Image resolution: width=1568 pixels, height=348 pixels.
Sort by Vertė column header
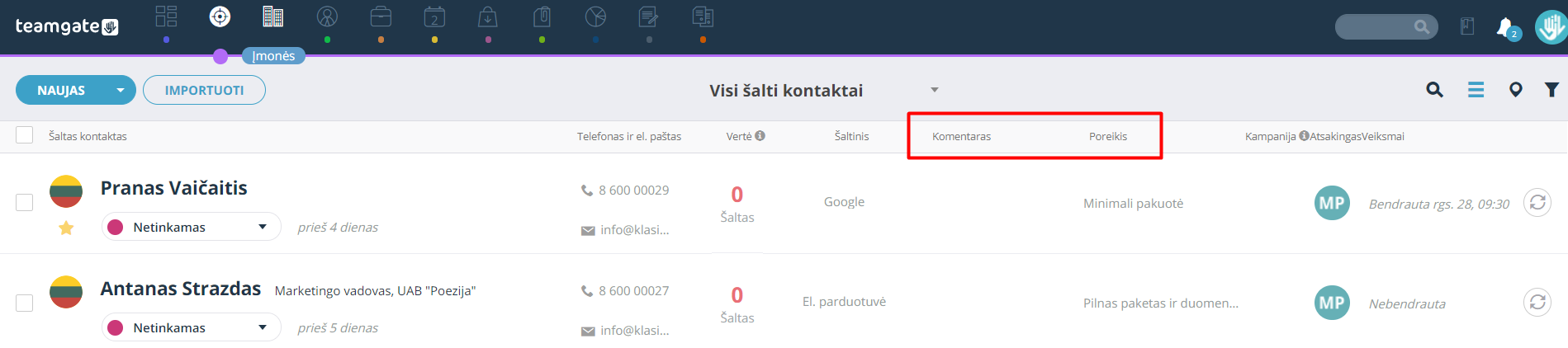(x=739, y=136)
